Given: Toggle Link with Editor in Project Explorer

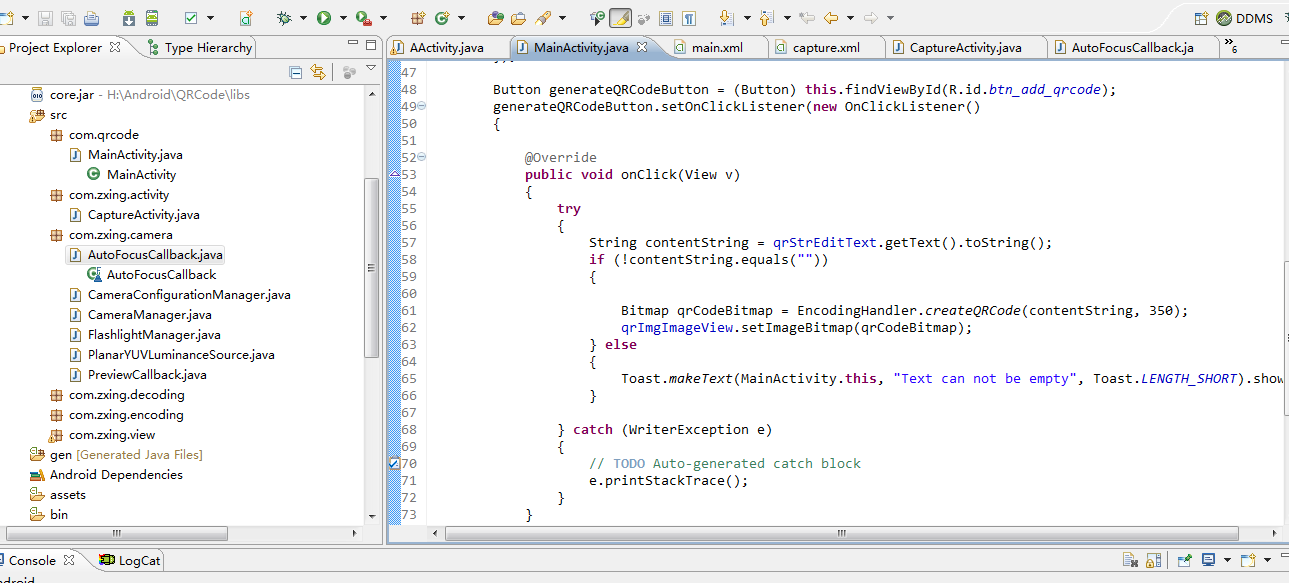Looking at the screenshot, I should pyautogui.click(x=318, y=72).
